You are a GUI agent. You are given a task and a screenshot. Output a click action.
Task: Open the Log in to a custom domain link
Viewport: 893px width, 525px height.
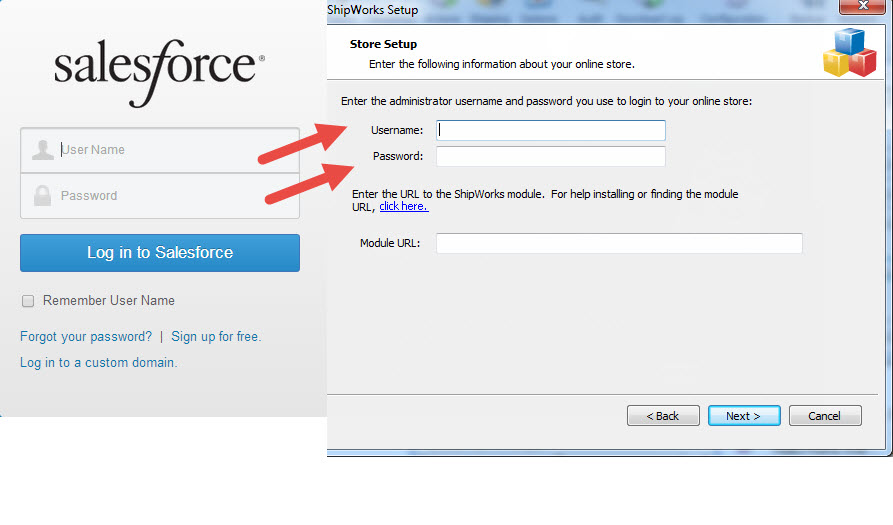point(99,363)
